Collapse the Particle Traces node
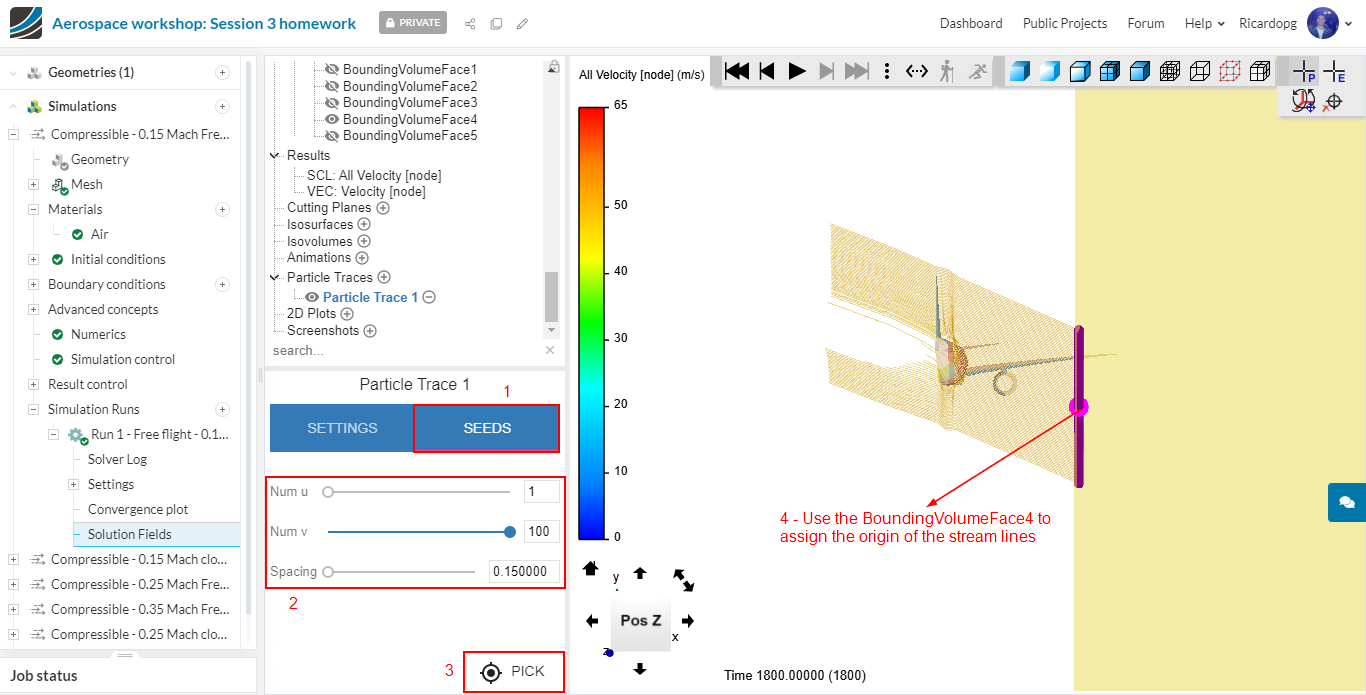Image resolution: width=1366 pixels, height=695 pixels. (276, 278)
